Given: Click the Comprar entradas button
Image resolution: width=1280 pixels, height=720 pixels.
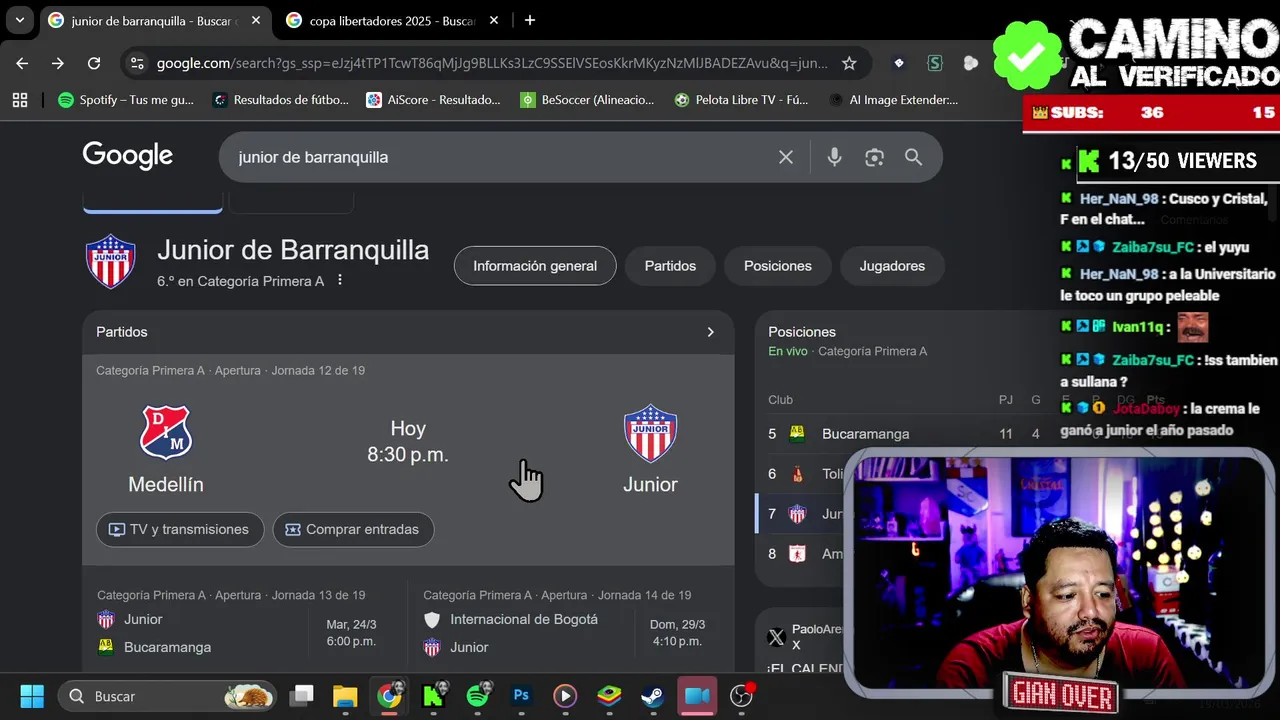Looking at the screenshot, I should [x=353, y=529].
